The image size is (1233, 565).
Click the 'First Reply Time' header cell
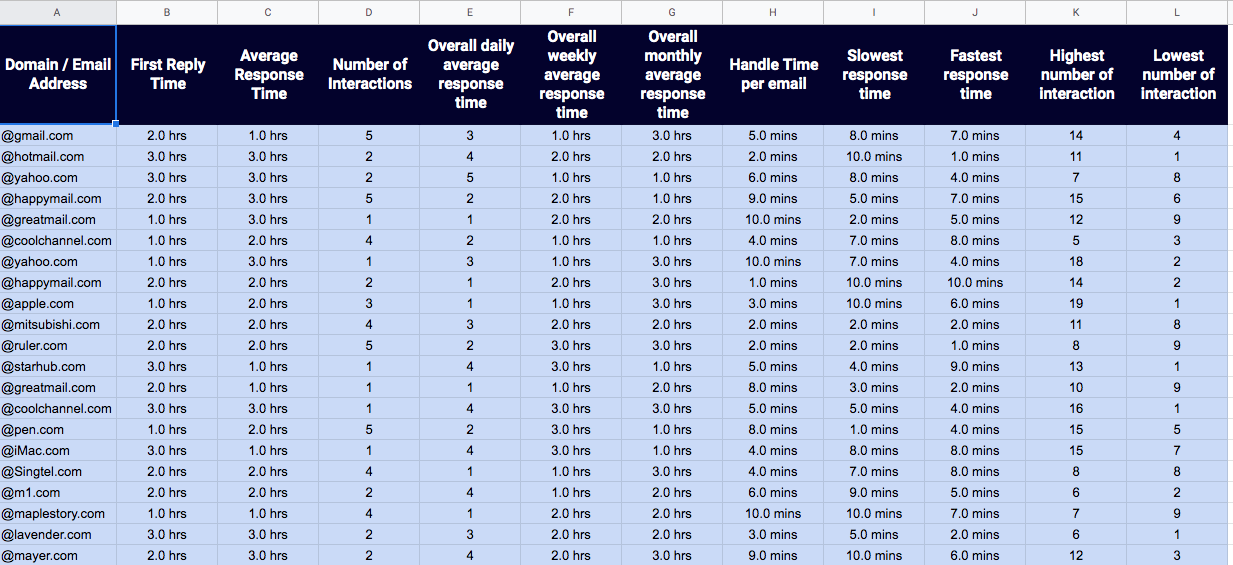coord(167,74)
